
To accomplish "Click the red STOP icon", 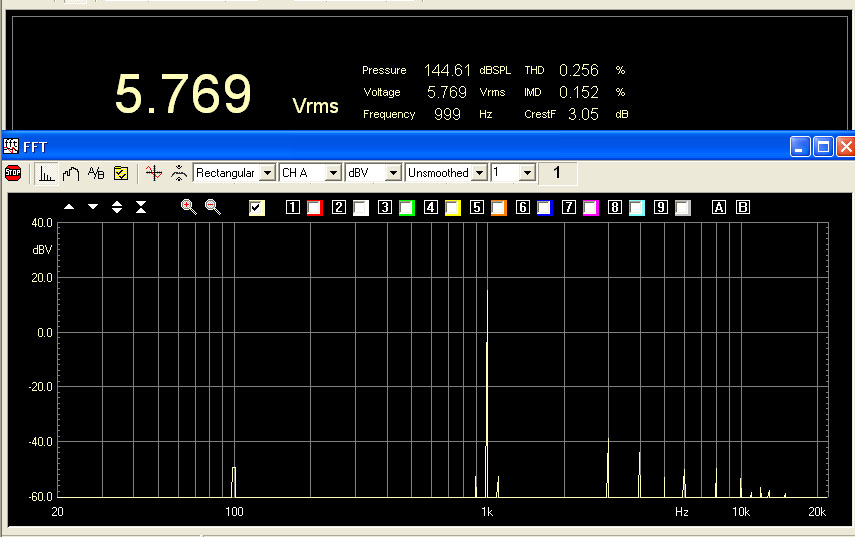I will [13, 173].
